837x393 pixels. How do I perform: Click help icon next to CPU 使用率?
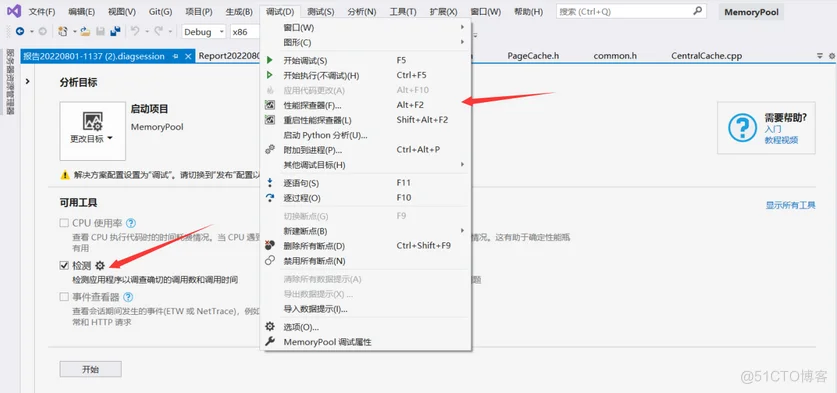[x=131, y=223]
